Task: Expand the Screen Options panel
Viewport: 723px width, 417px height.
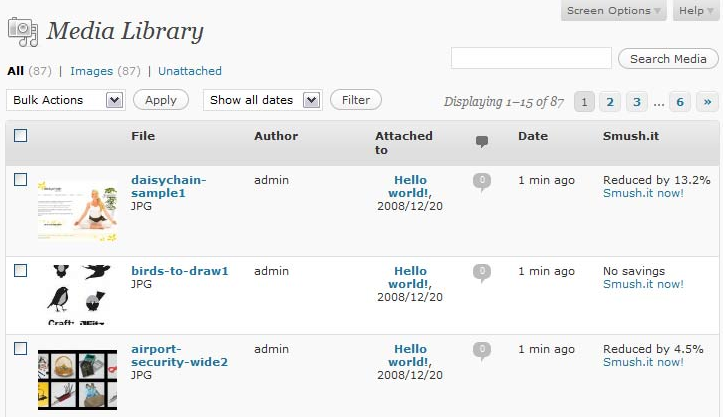Action: tap(614, 11)
